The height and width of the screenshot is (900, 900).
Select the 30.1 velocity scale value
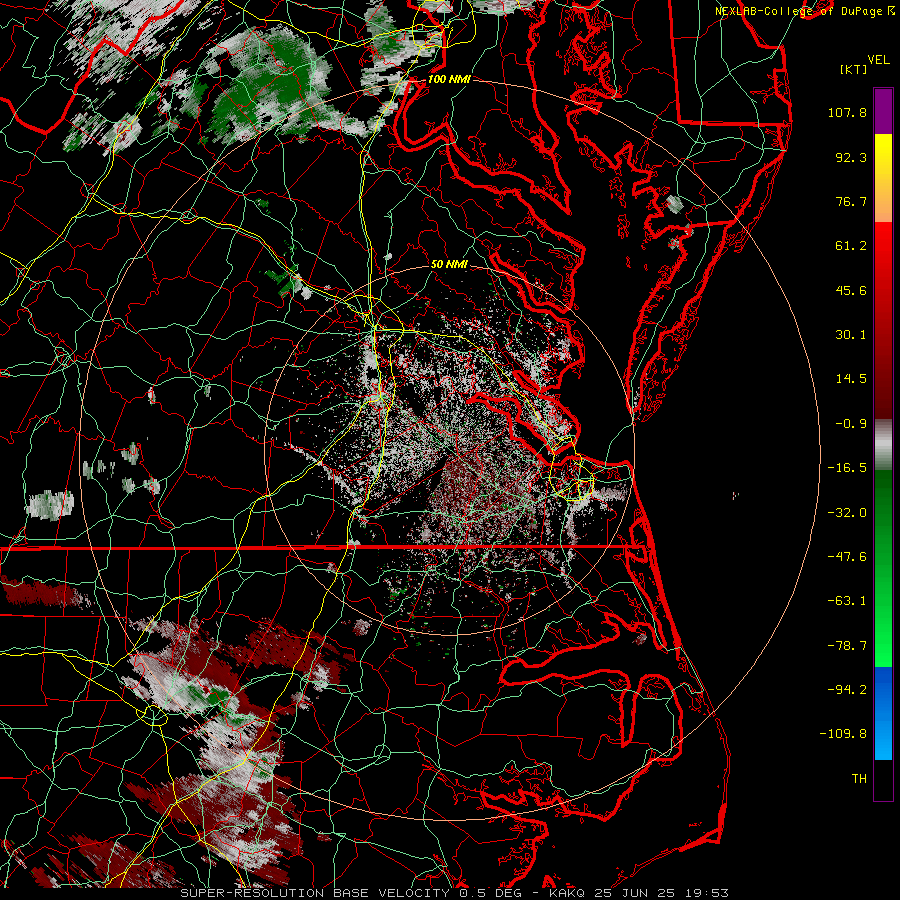click(851, 335)
